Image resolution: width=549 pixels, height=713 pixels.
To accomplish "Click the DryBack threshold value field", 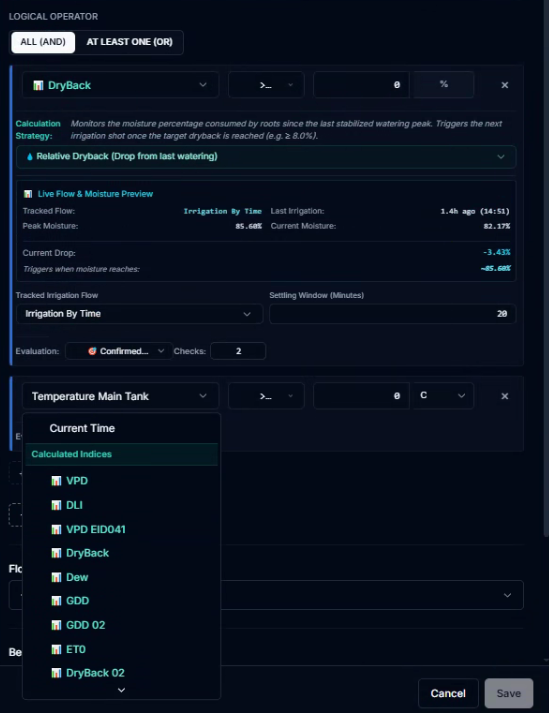I will (361, 85).
